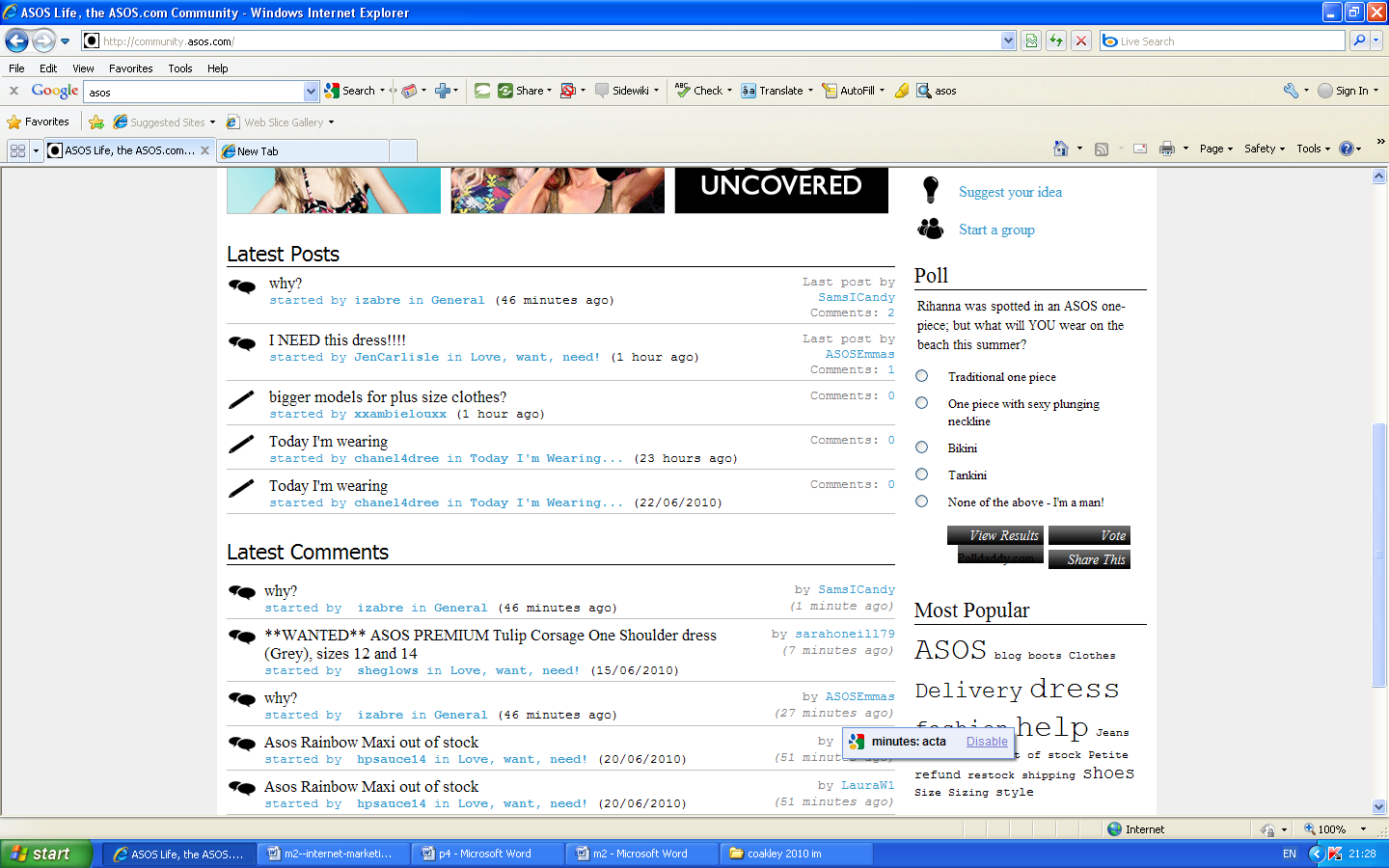This screenshot has height=868, width=1389.
Task: Click in the Google toolbar search field
Action: 193,92
